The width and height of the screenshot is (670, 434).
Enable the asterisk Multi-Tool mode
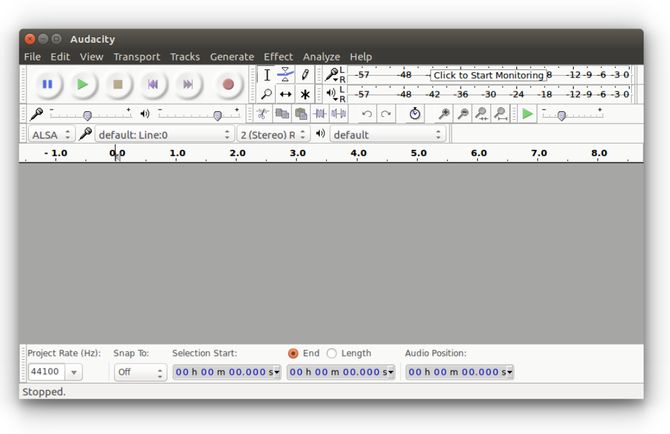tap(305, 94)
